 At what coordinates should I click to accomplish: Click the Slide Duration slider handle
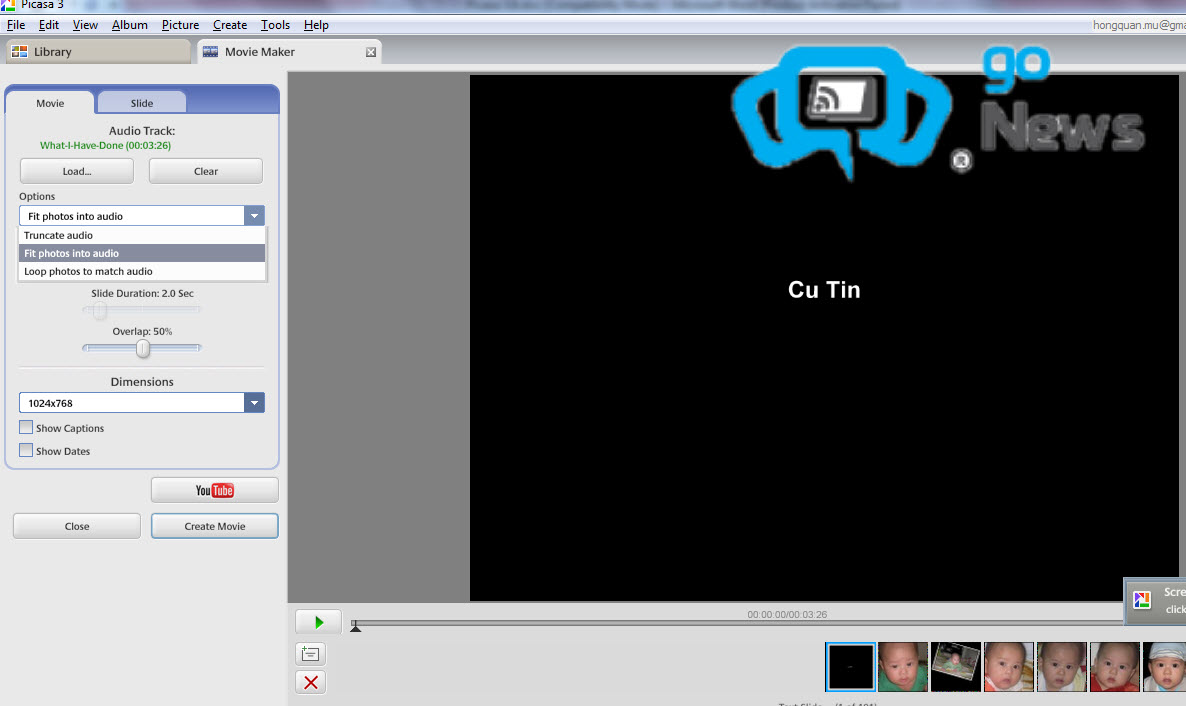point(99,310)
